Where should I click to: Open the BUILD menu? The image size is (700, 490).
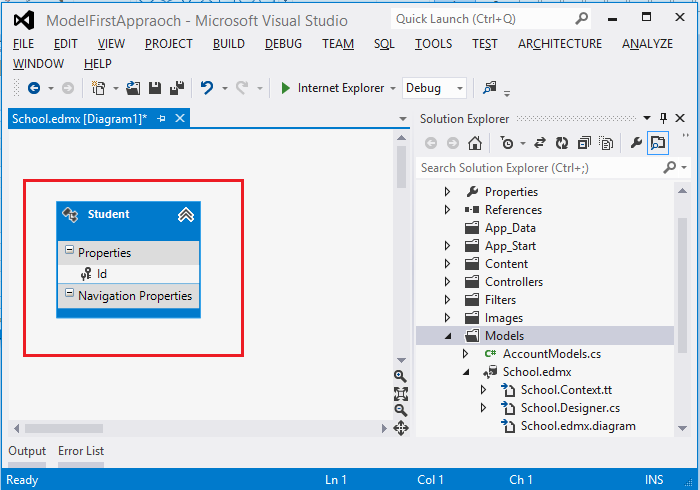pos(229,44)
